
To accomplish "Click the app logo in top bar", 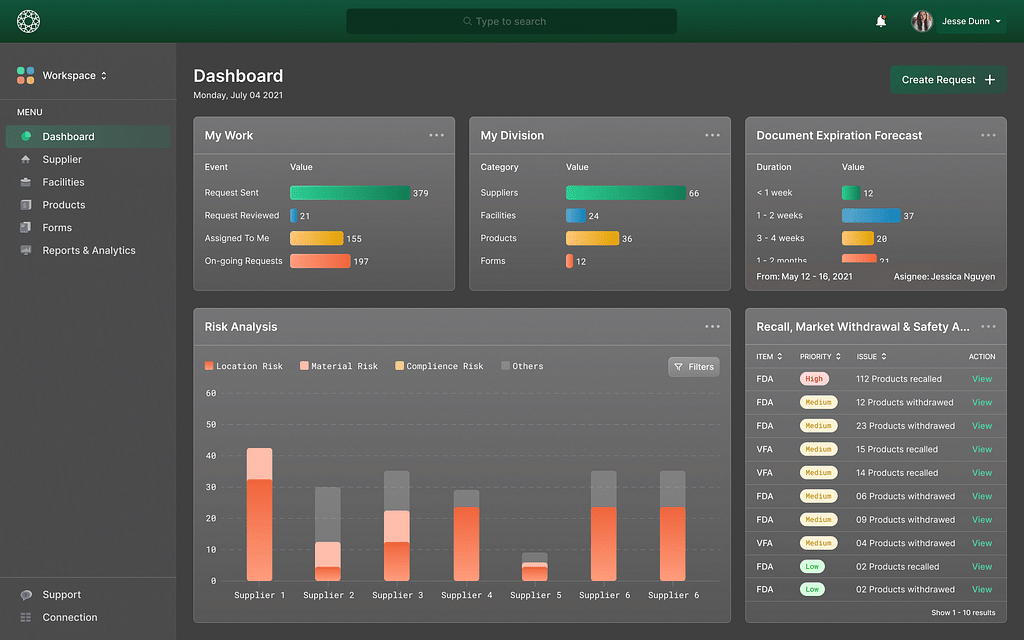I will coord(29,21).
